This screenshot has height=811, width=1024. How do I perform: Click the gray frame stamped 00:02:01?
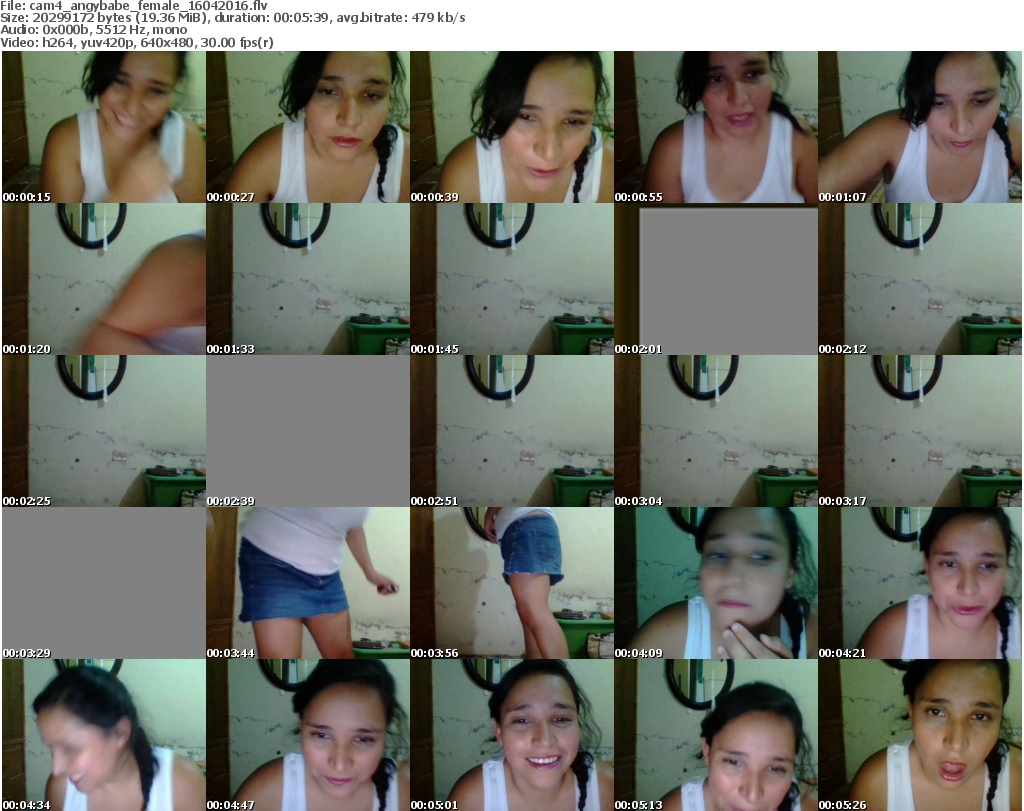click(716, 279)
